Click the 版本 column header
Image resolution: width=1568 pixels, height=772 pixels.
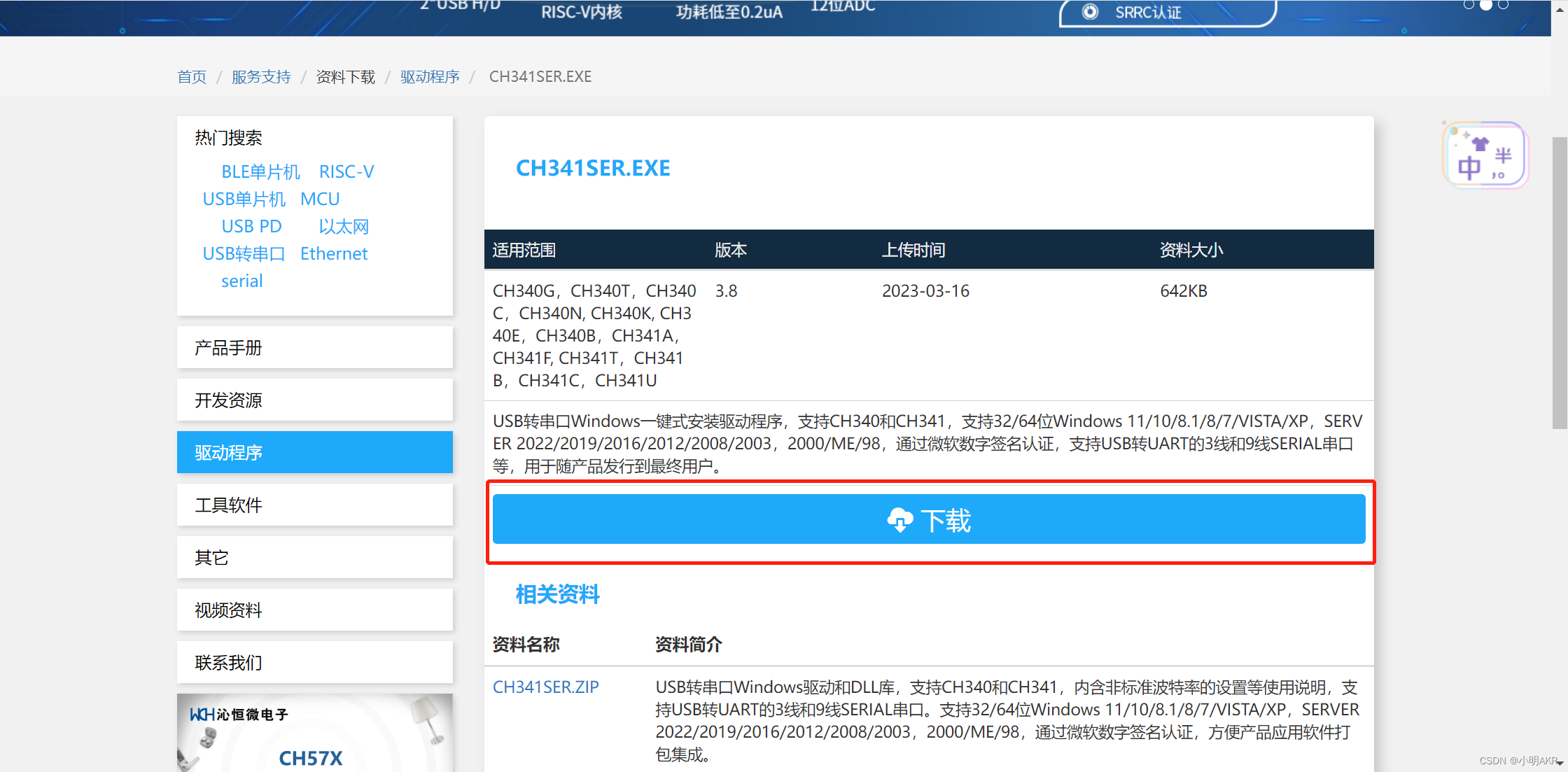click(731, 250)
